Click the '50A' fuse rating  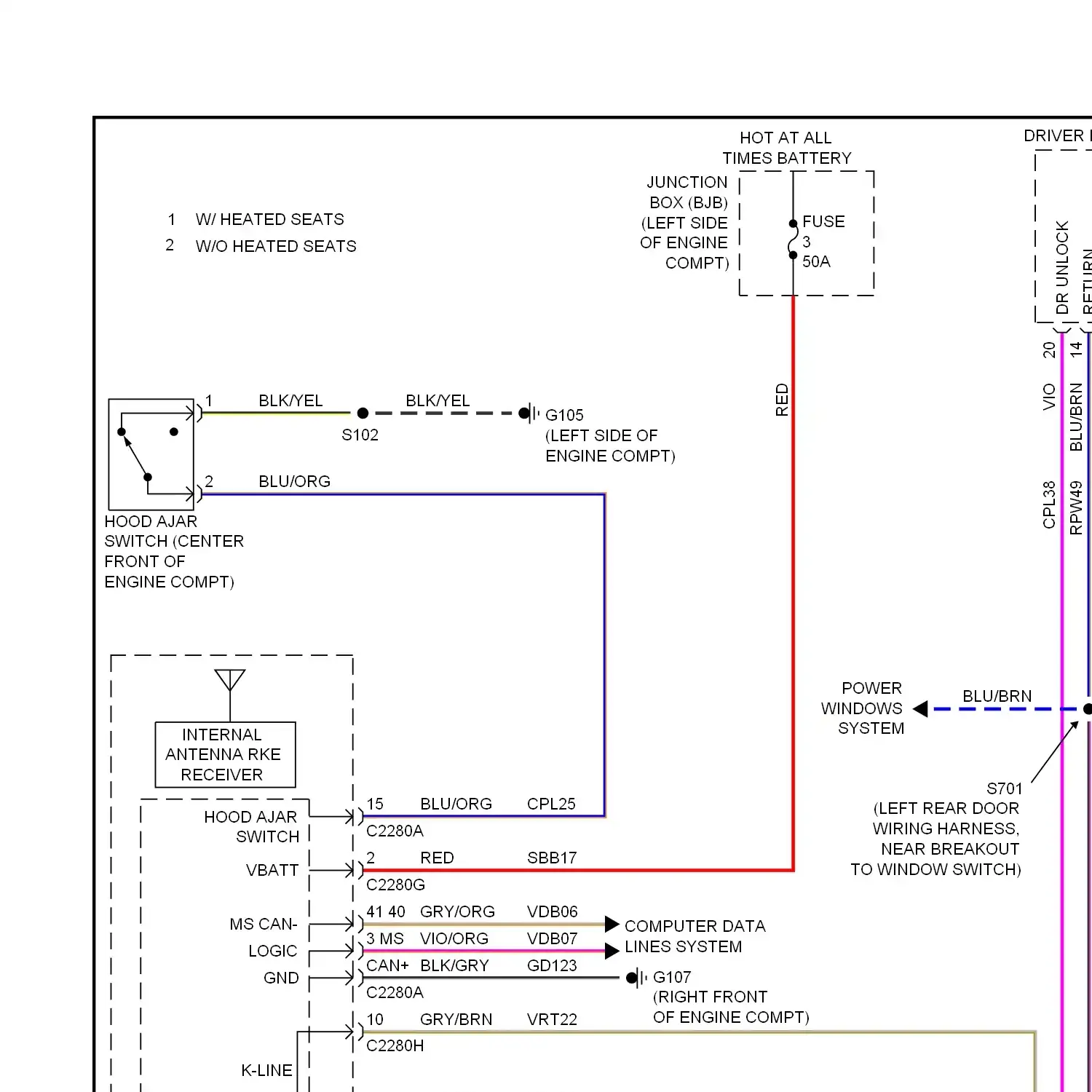point(816,261)
